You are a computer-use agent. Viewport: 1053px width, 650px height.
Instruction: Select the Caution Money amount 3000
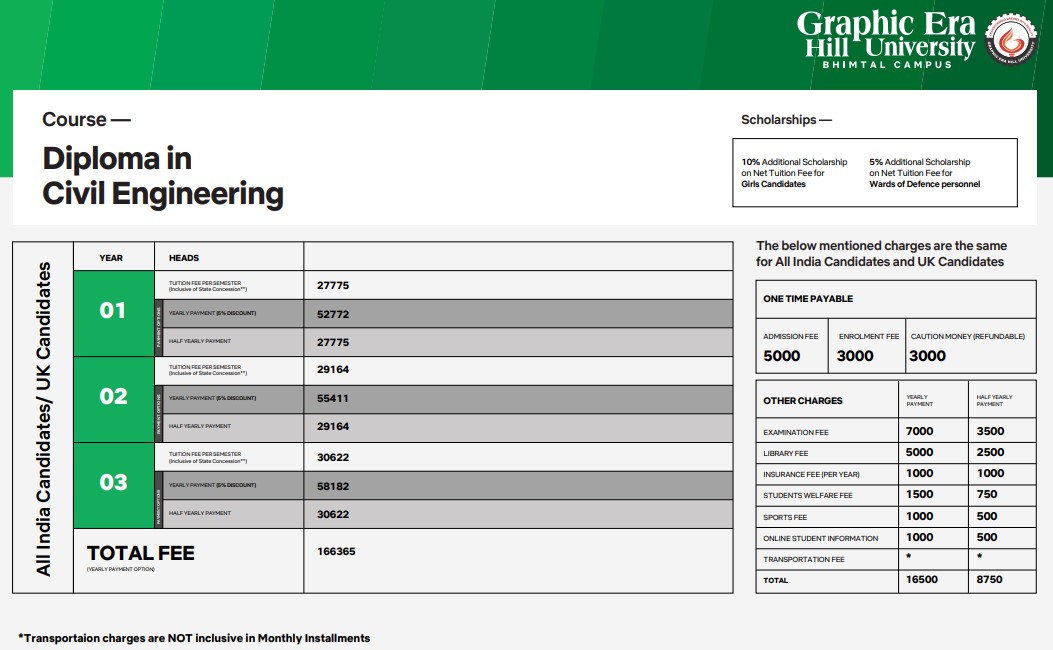click(927, 356)
